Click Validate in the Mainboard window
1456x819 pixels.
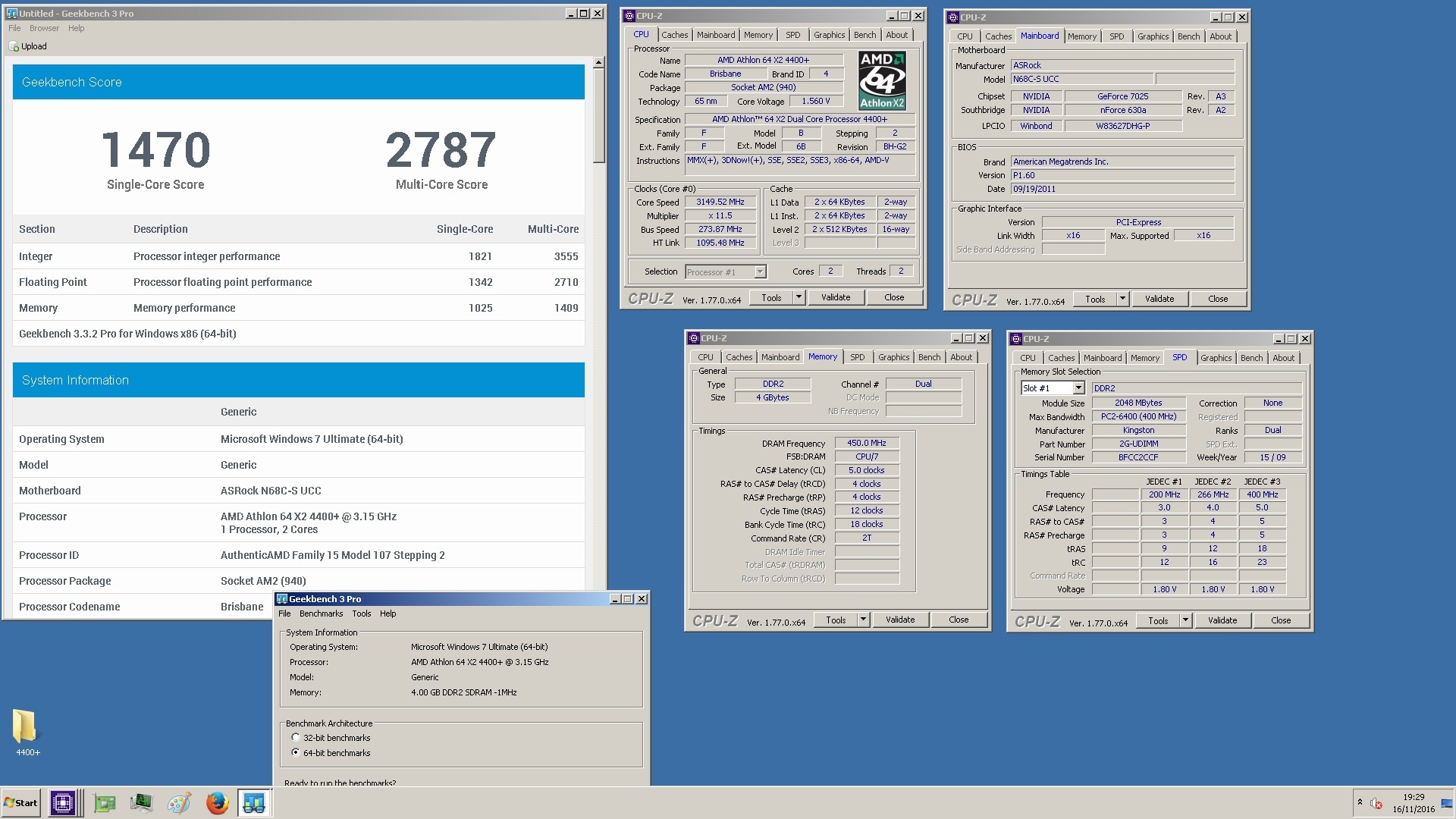pyautogui.click(x=1159, y=299)
